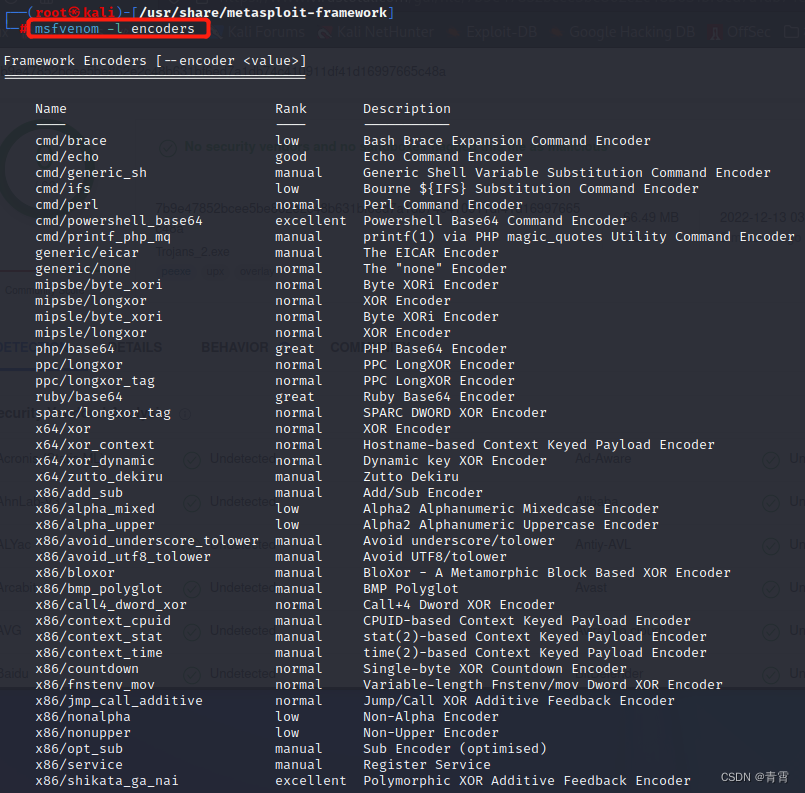Select the 'cmd/echo' encoder name

click(x=67, y=157)
